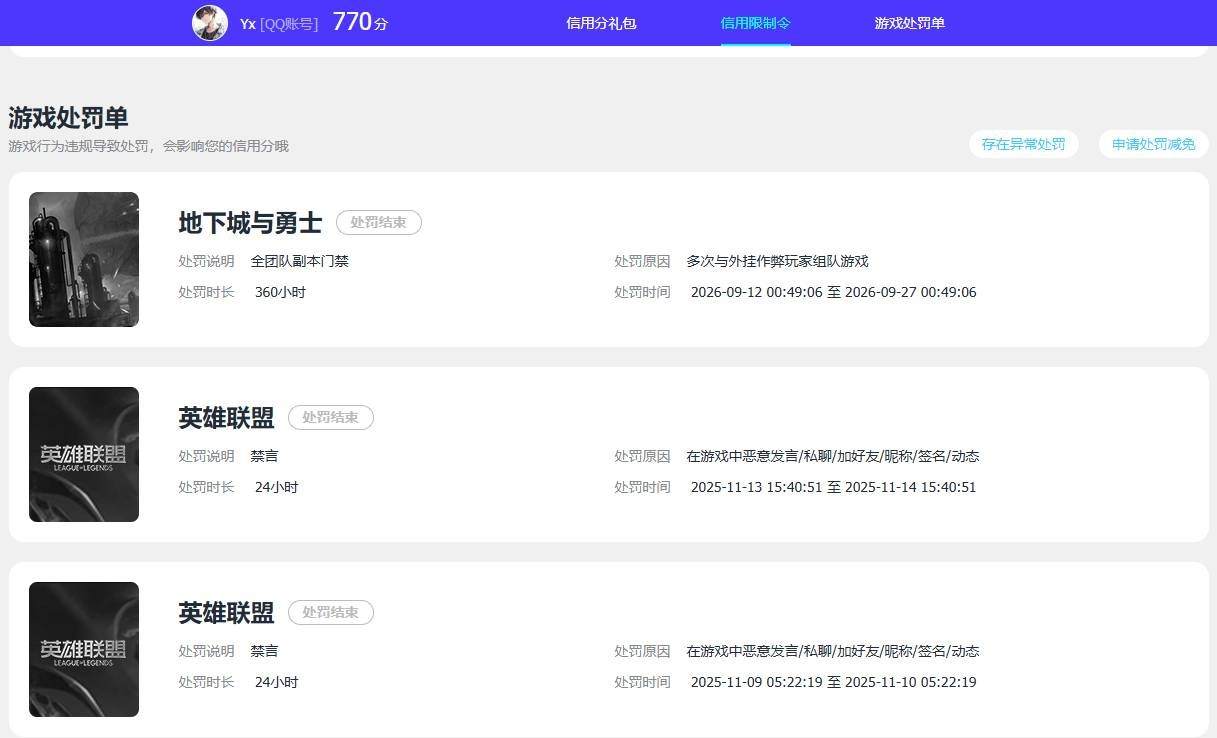Image resolution: width=1217 pixels, height=738 pixels.
Task: Click 24小时 in the 2025-11-09 card
Action: tap(277, 682)
